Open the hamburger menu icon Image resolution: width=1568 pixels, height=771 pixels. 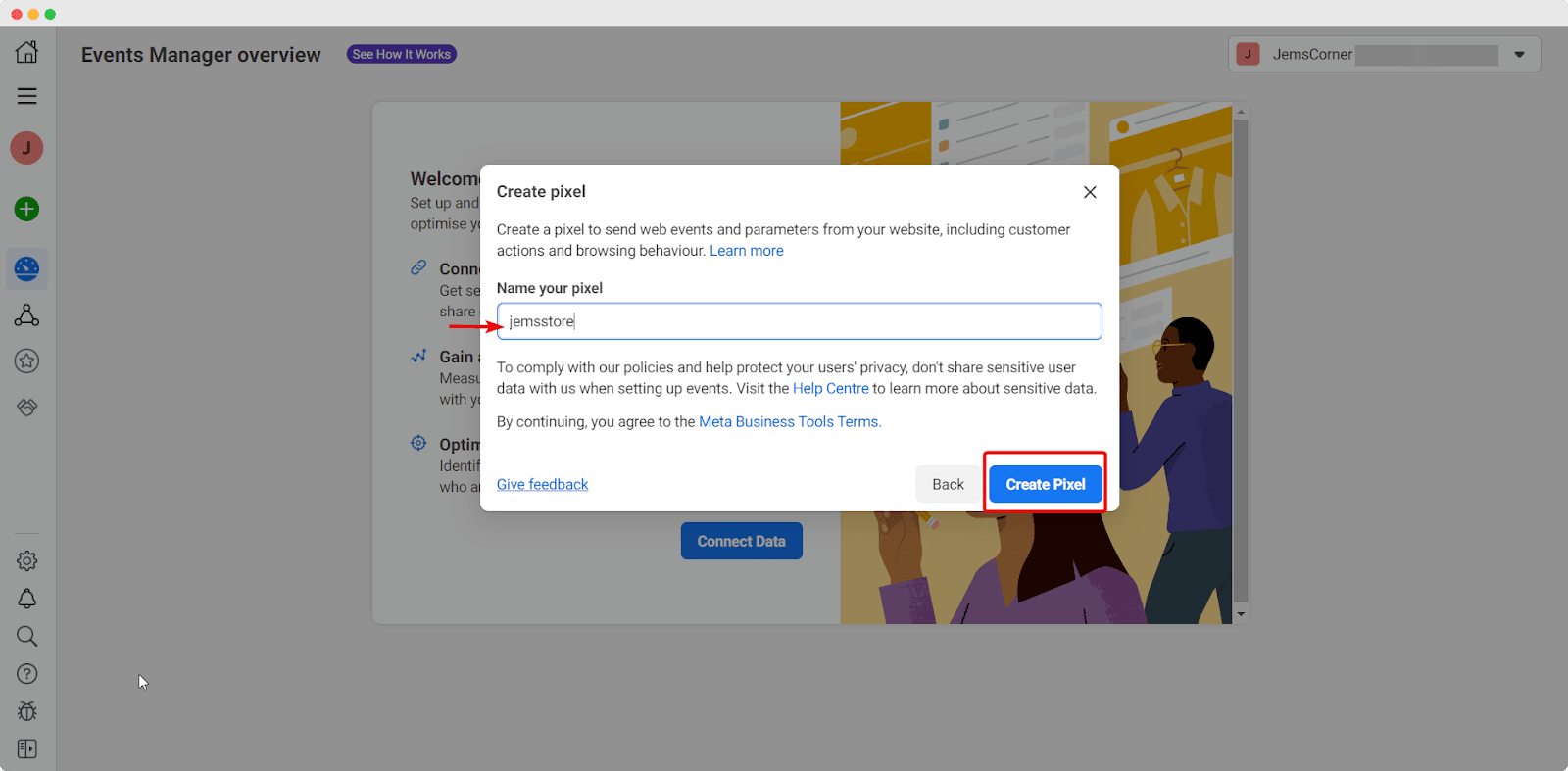point(26,96)
